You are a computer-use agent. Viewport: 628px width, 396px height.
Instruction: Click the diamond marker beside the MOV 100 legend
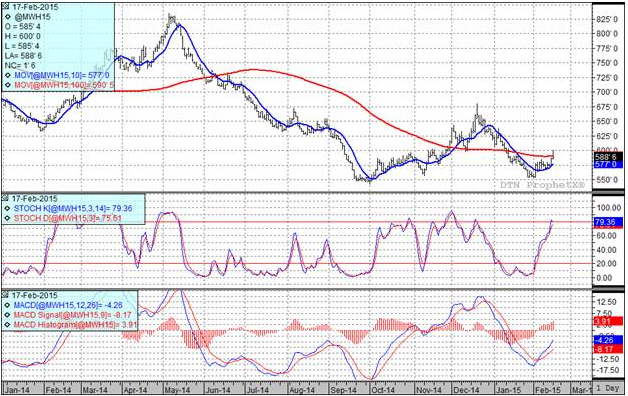point(8,85)
